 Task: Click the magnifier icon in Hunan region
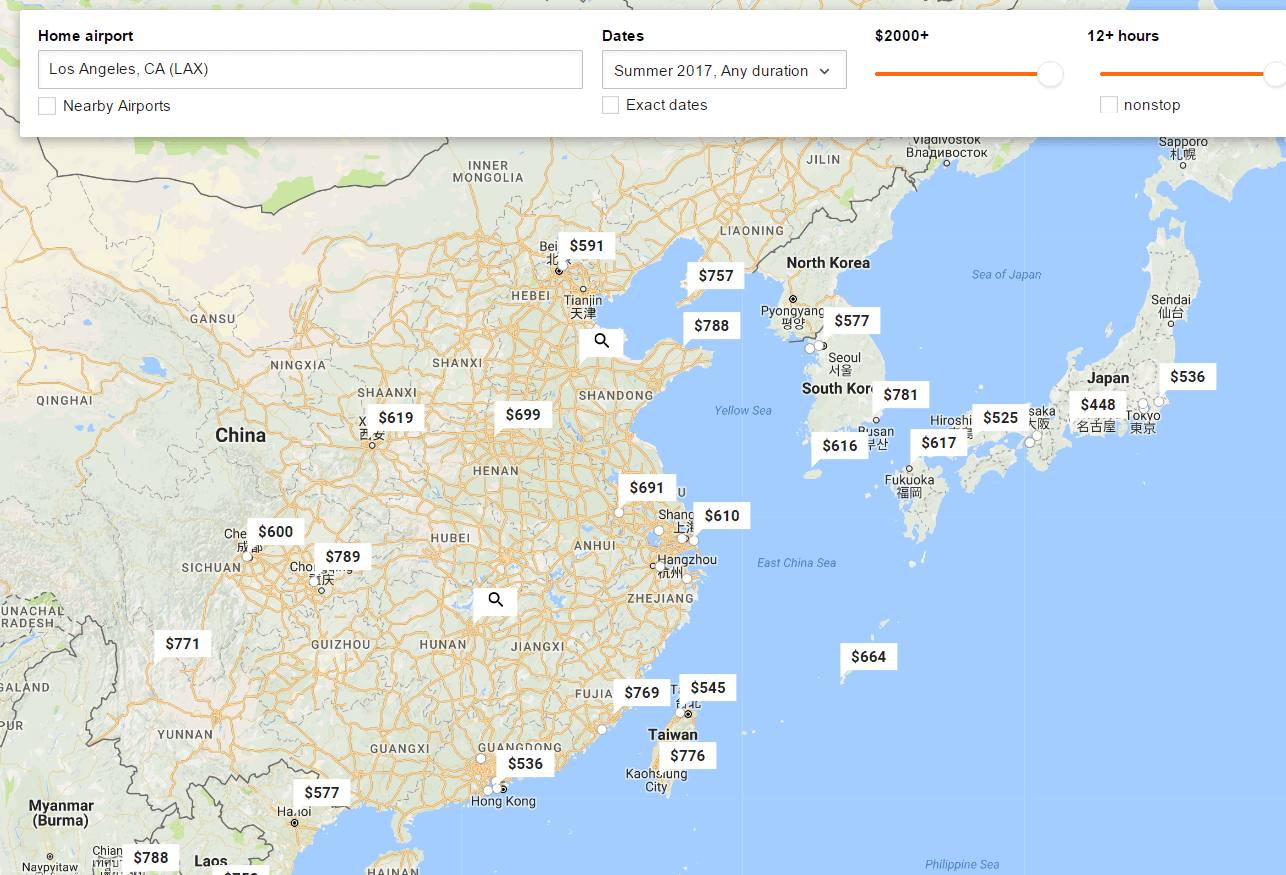pyautogui.click(x=495, y=600)
